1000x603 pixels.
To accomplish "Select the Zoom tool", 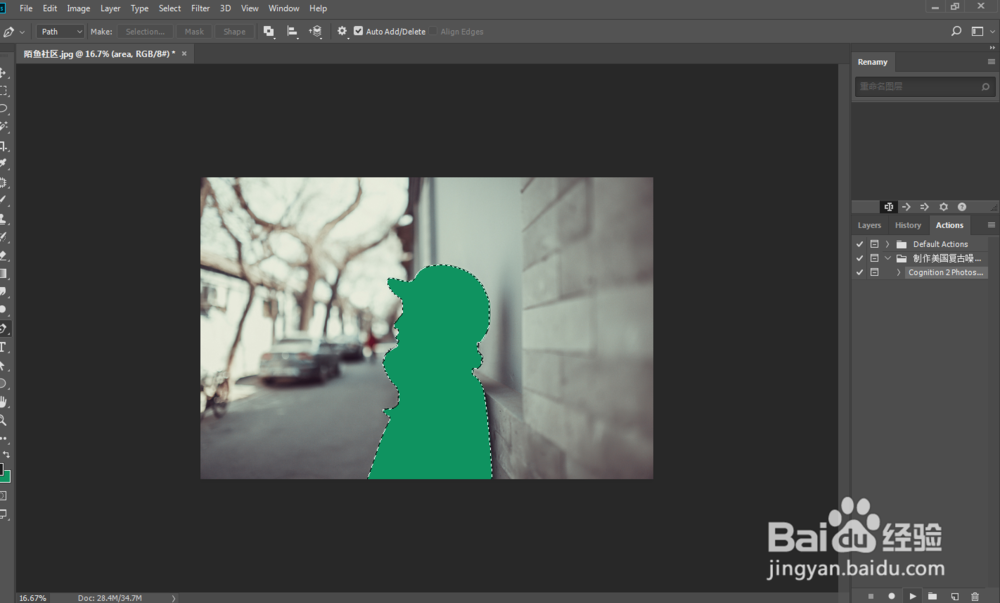I will 3,421.
